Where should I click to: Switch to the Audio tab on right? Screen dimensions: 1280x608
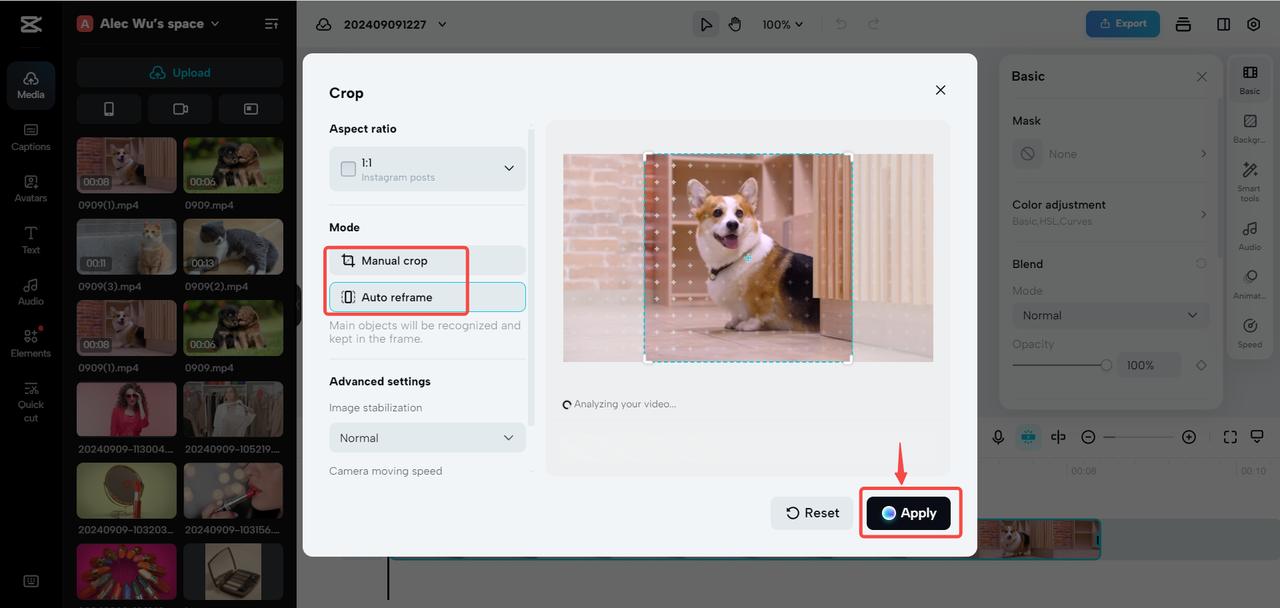[1250, 236]
